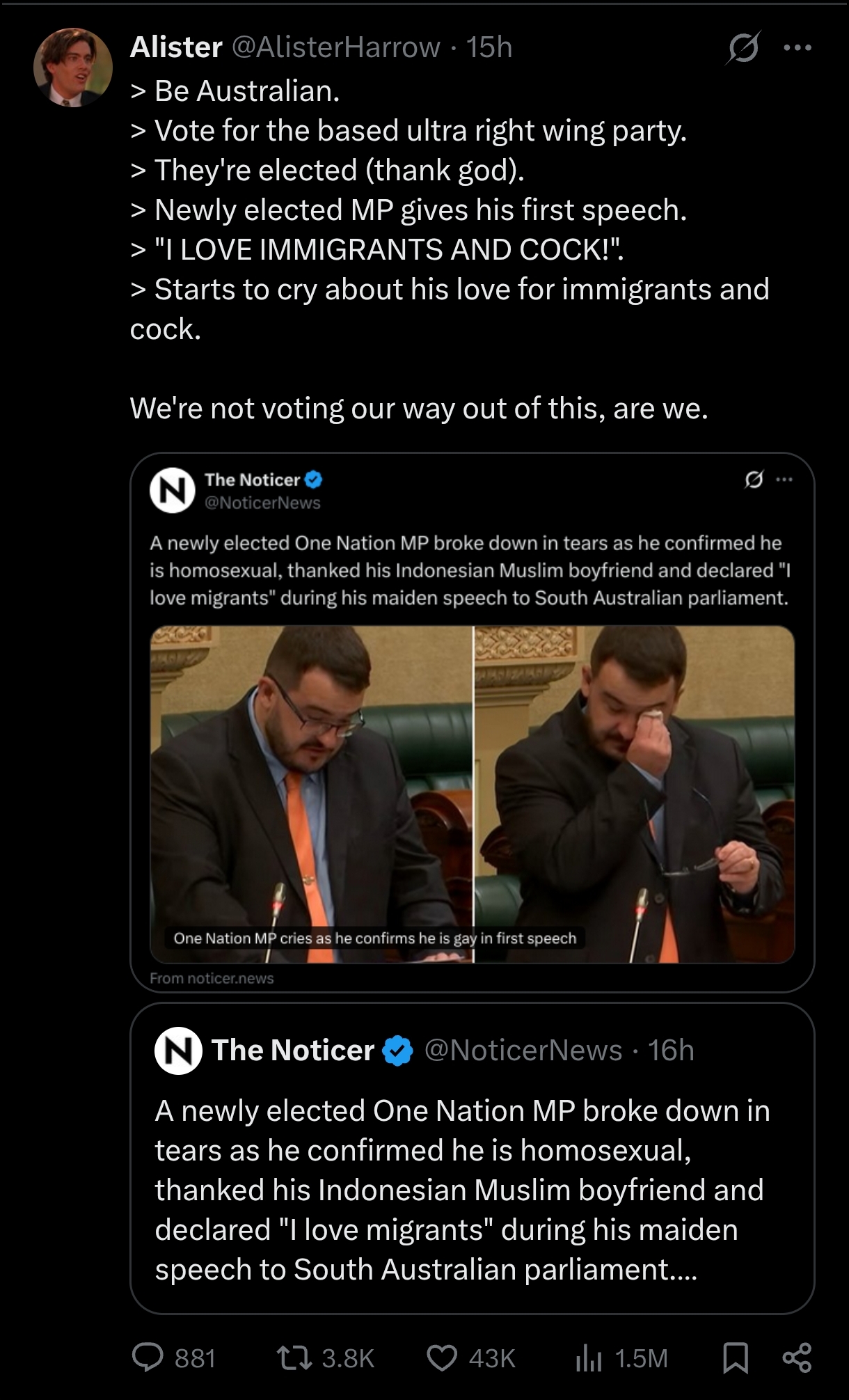Open the quoted Noticer post text
Screen dimensions: 849x1400
click(x=462, y=1190)
